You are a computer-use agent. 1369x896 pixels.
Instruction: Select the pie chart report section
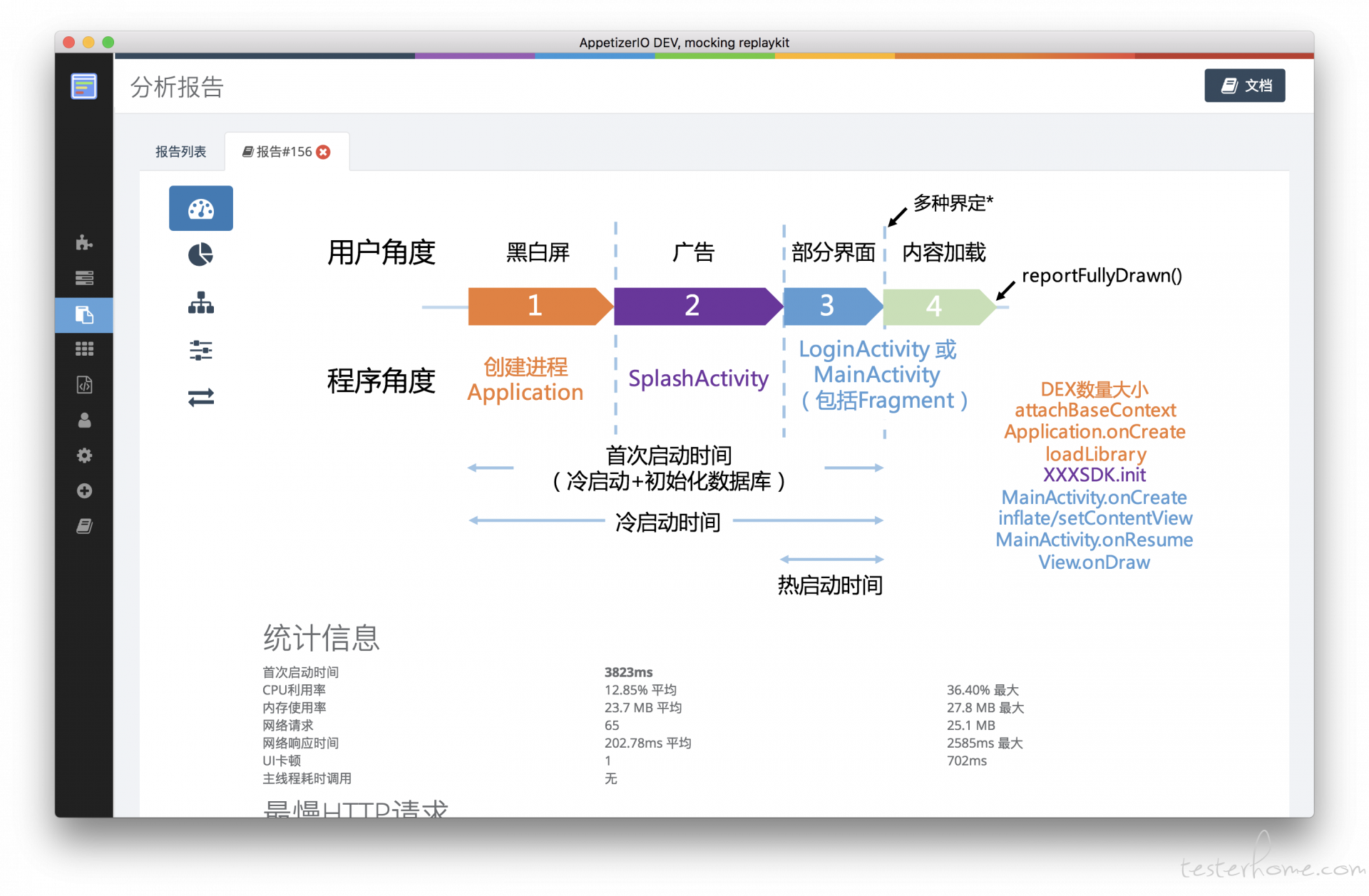tap(201, 254)
